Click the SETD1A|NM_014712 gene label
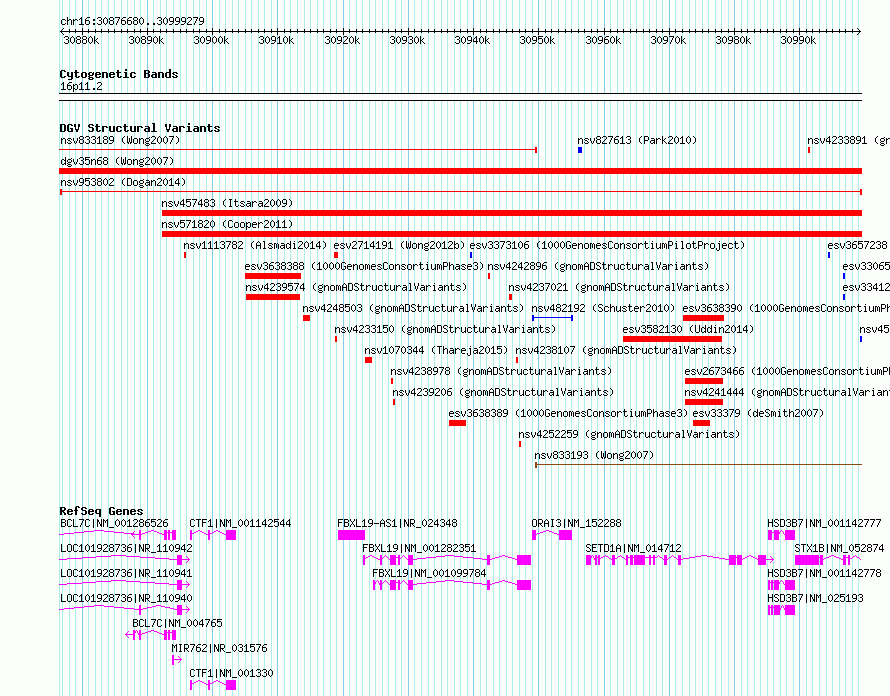The width and height of the screenshot is (890, 696). pos(633,548)
